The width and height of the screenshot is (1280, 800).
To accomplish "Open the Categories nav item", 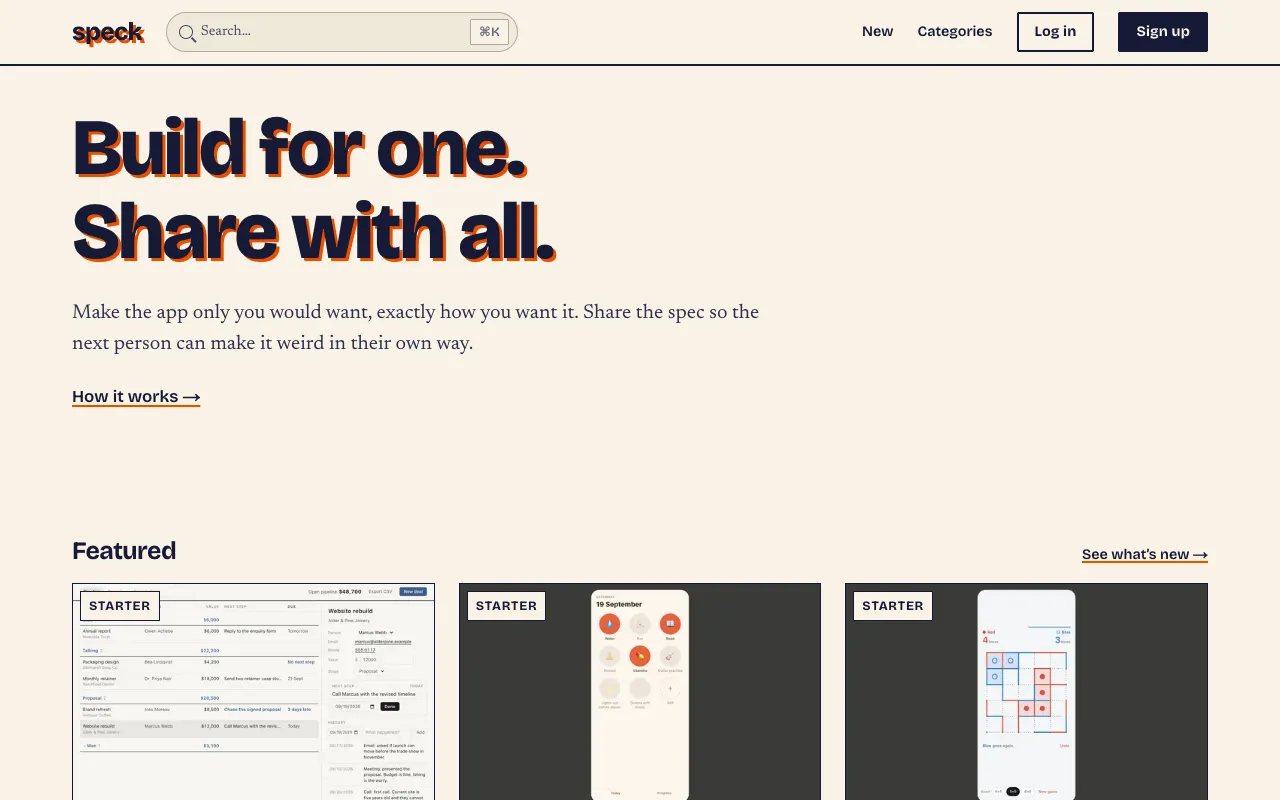I will pyautogui.click(x=955, y=32).
